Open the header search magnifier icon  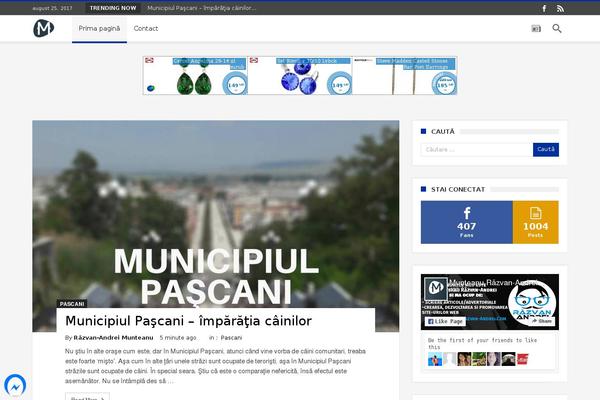(x=557, y=28)
